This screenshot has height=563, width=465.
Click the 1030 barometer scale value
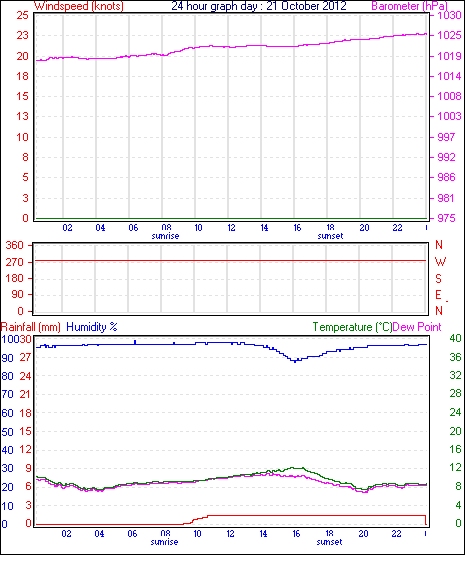(x=449, y=15)
